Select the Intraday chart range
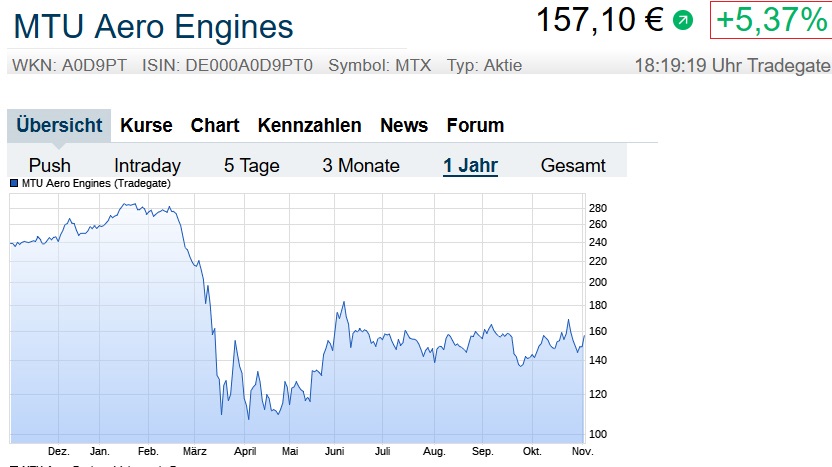The height and width of the screenshot is (467, 832). tap(148, 166)
